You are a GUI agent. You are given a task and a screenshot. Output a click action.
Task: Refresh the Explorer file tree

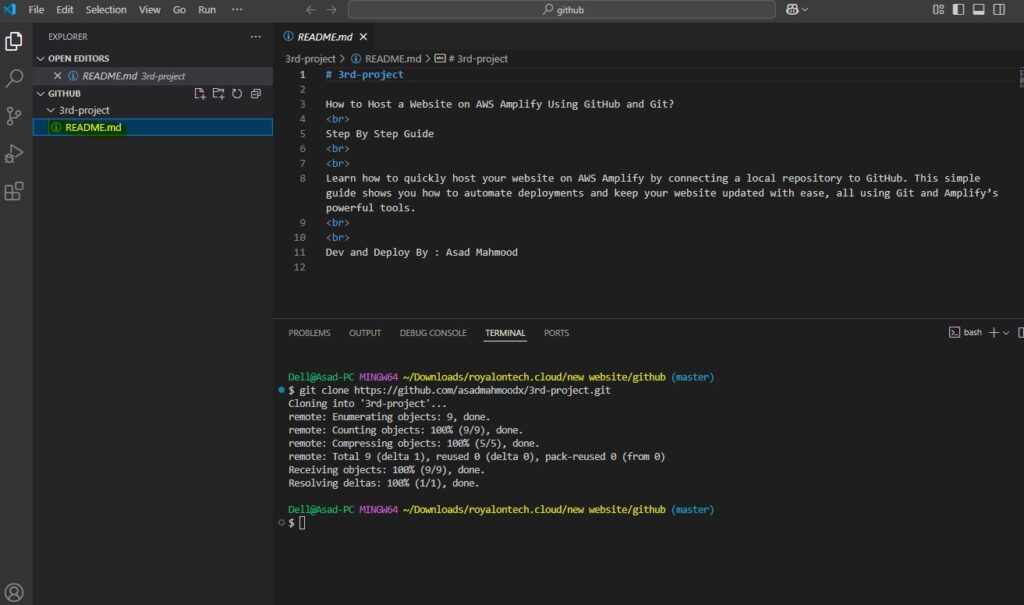pos(237,93)
